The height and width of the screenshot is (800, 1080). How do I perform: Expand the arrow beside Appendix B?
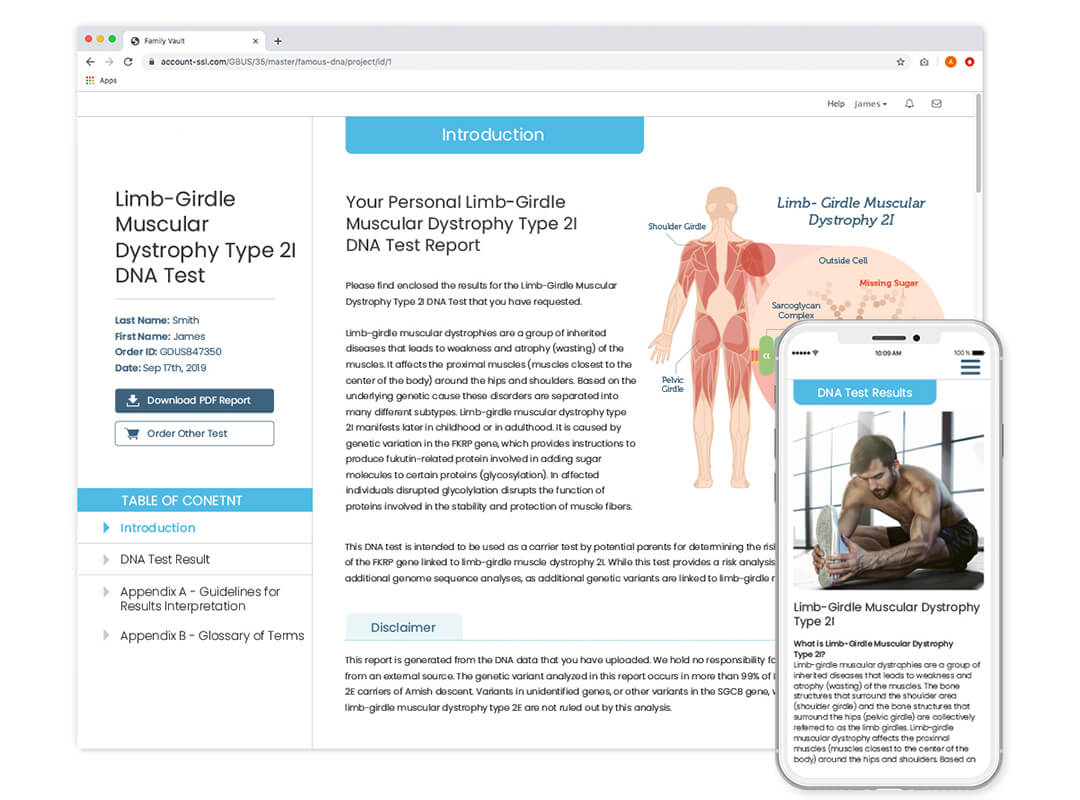coord(106,635)
